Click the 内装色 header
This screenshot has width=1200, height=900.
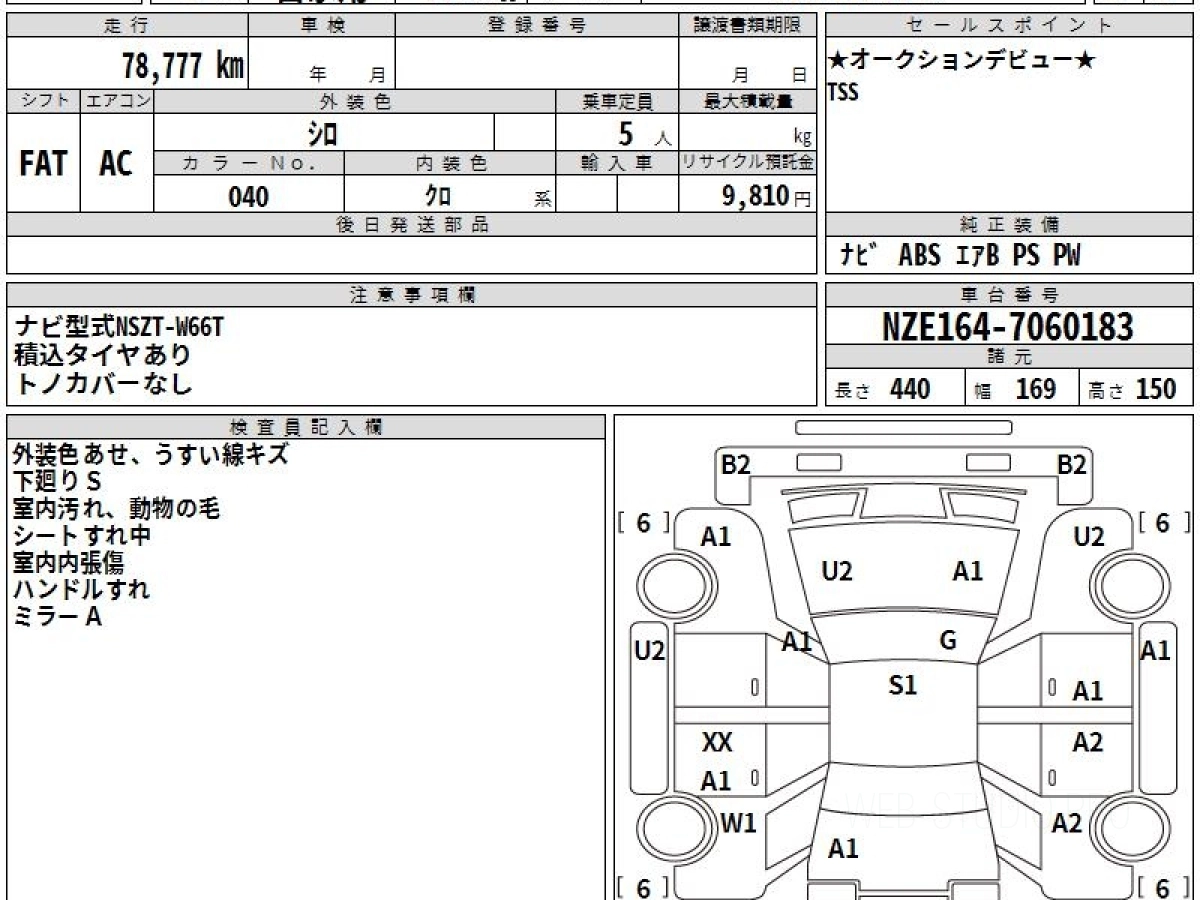450,164
